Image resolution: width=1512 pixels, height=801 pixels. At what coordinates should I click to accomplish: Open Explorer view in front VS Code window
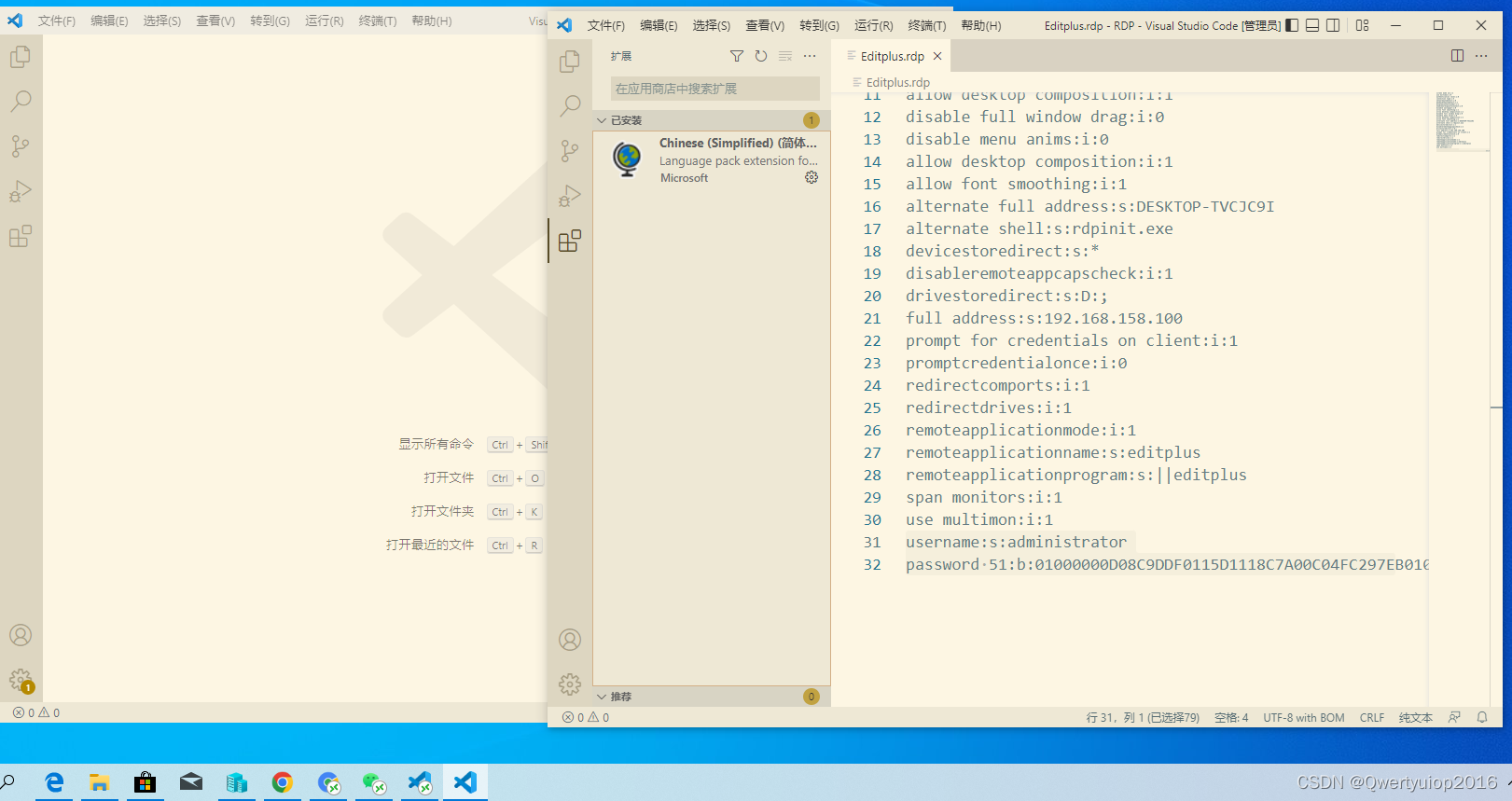[570, 62]
